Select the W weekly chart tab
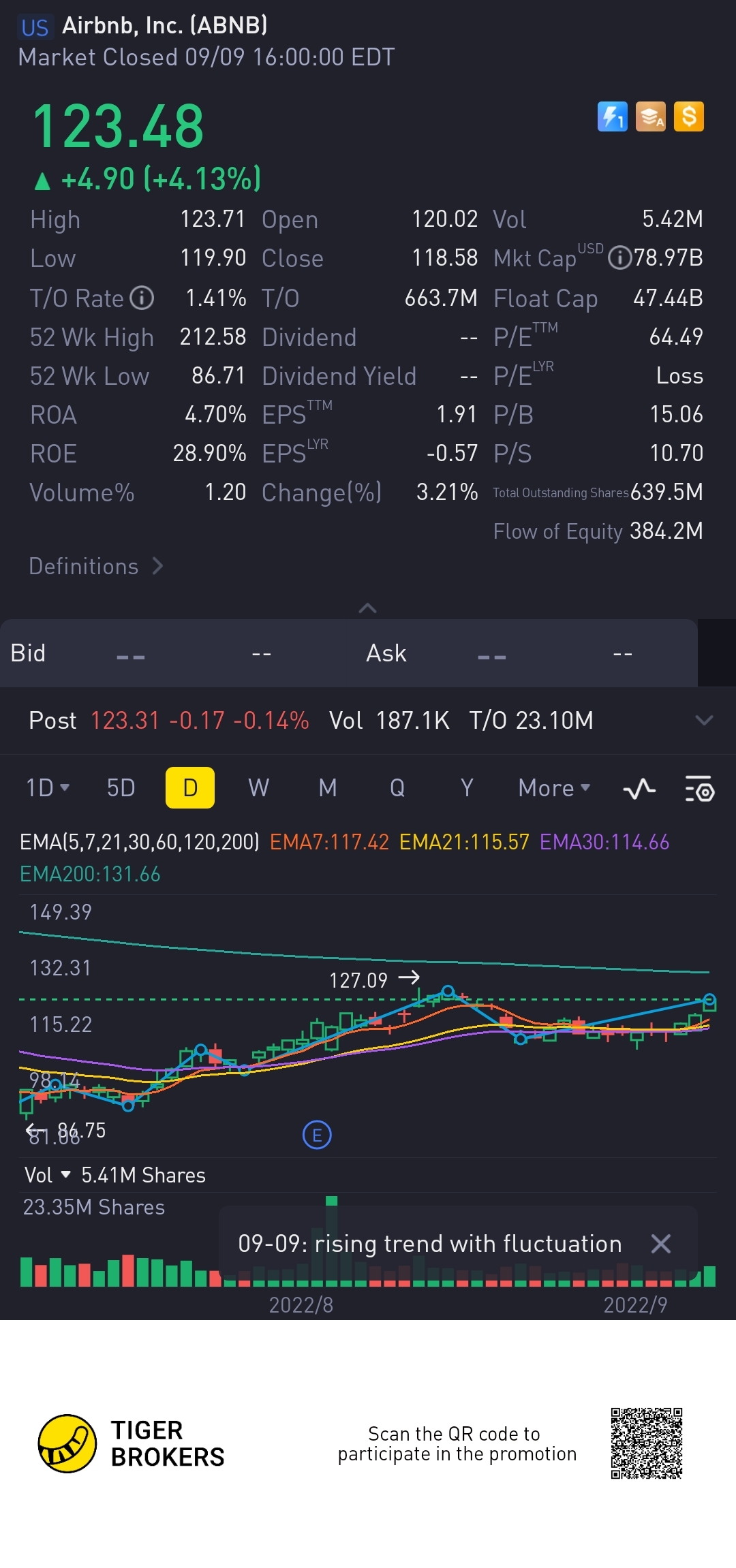Image resolution: width=736 pixels, height=1568 pixels. (x=259, y=788)
